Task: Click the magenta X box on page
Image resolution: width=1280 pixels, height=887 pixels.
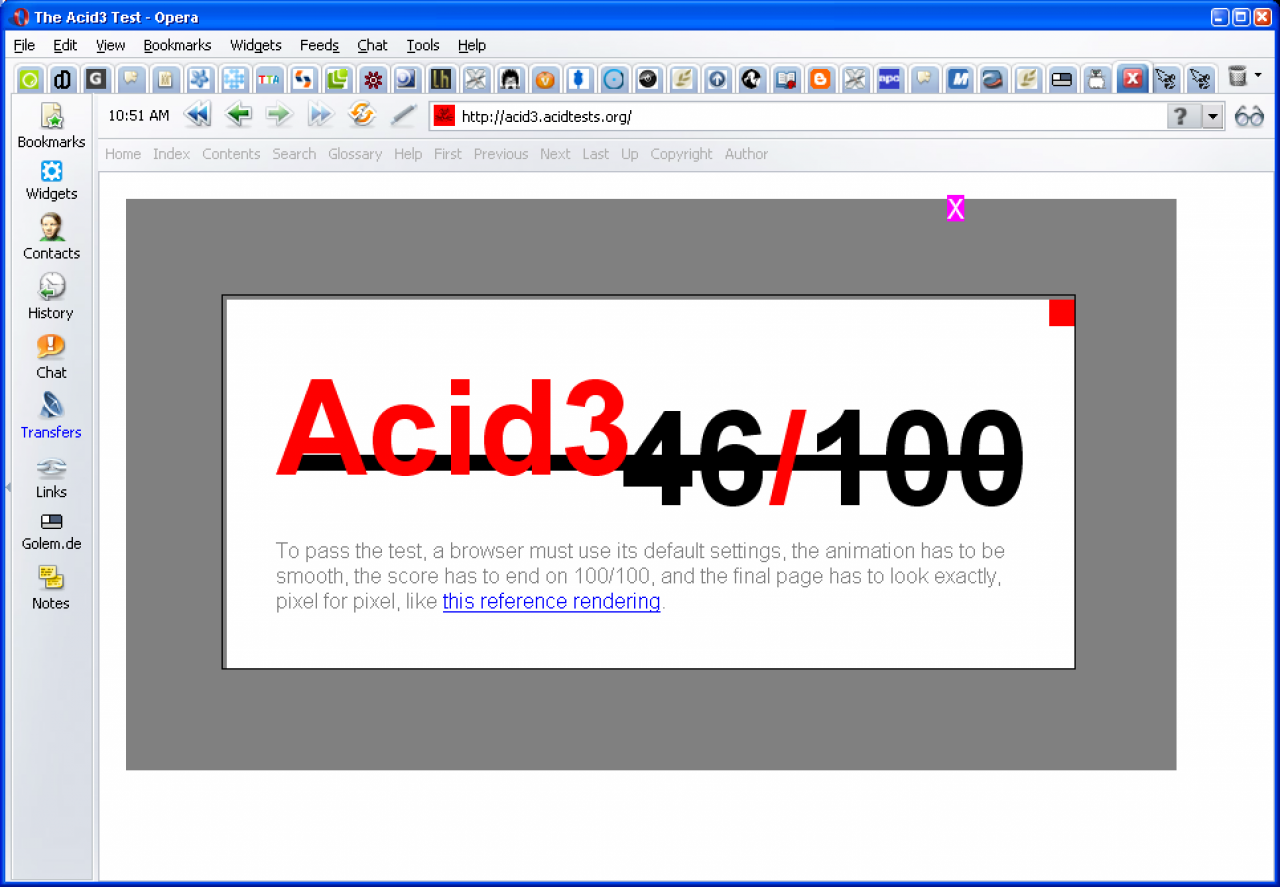Action: click(x=955, y=208)
